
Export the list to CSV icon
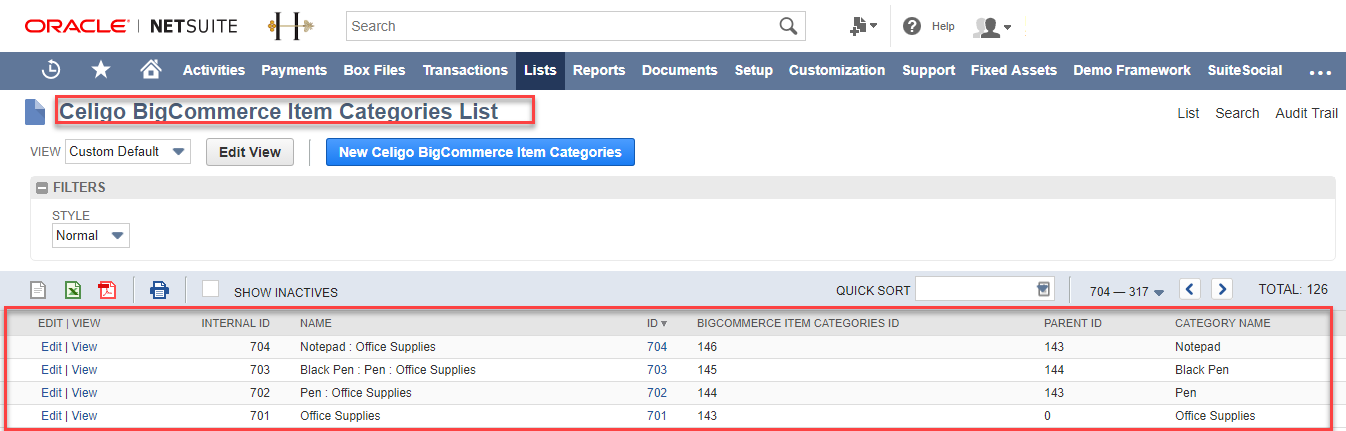(38, 290)
